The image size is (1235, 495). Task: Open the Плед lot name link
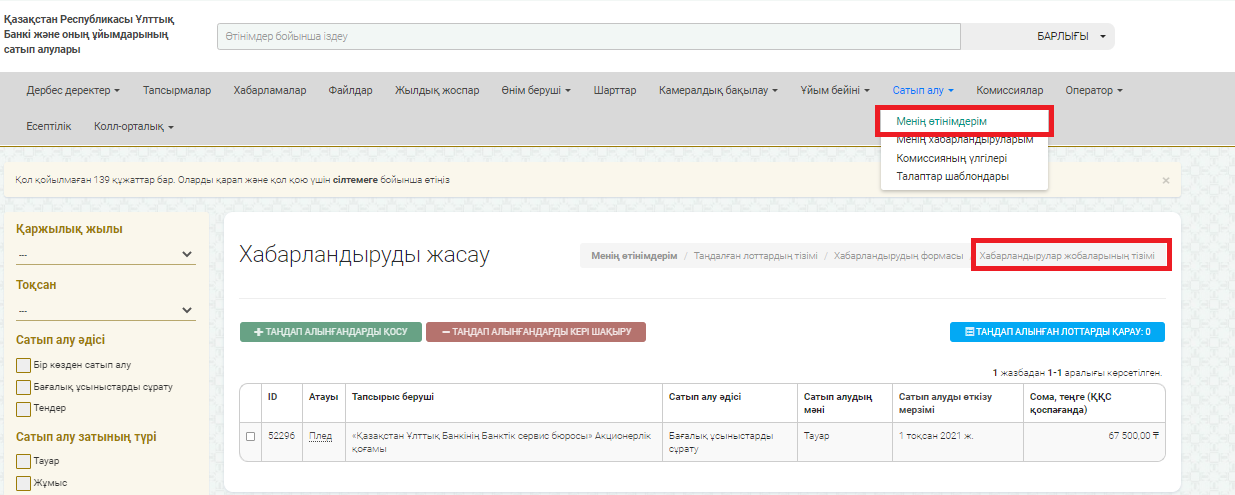320,436
